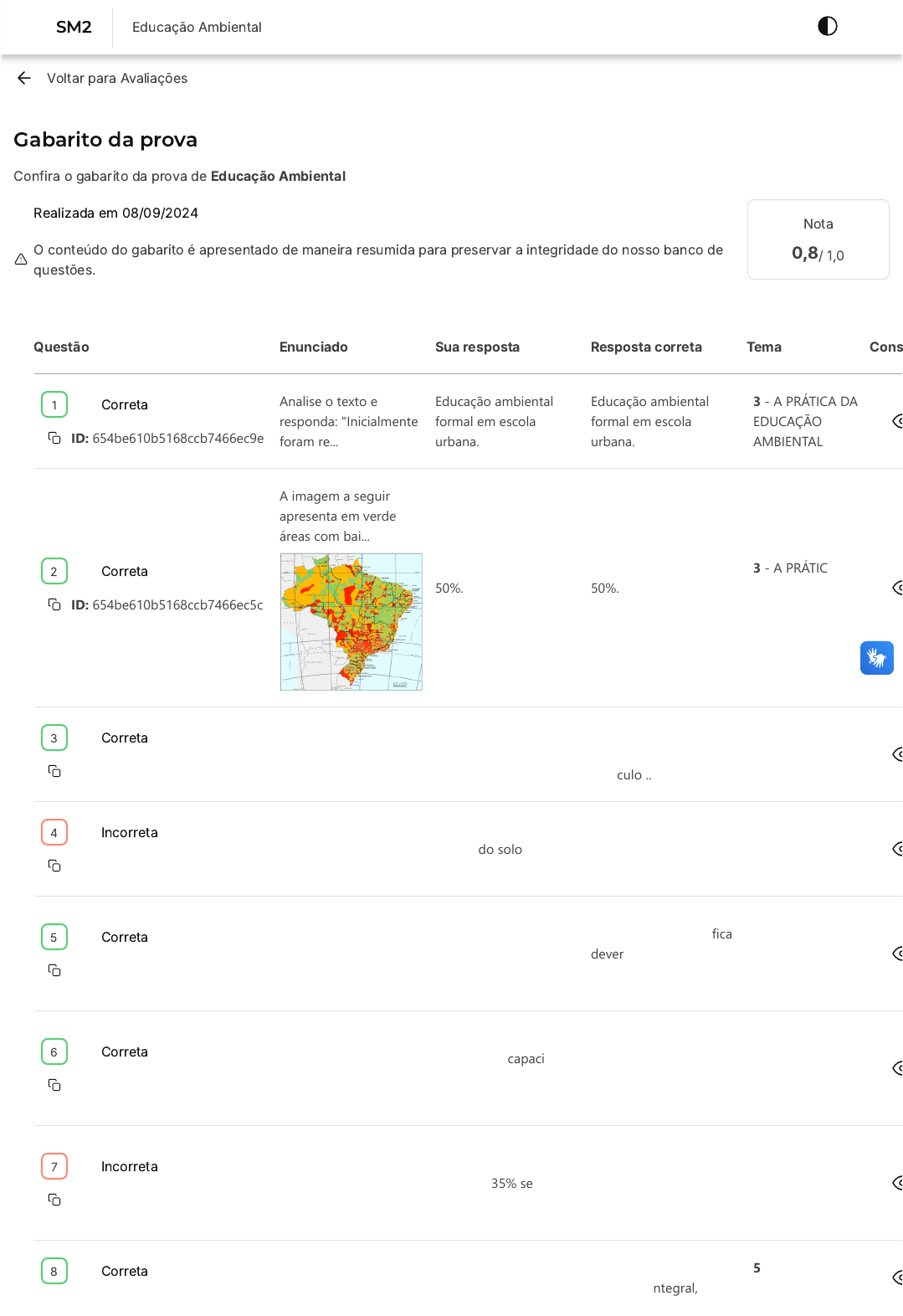Click the copy icon under question 3
The height and width of the screenshot is (1316, 903).
tap(54, 771)
